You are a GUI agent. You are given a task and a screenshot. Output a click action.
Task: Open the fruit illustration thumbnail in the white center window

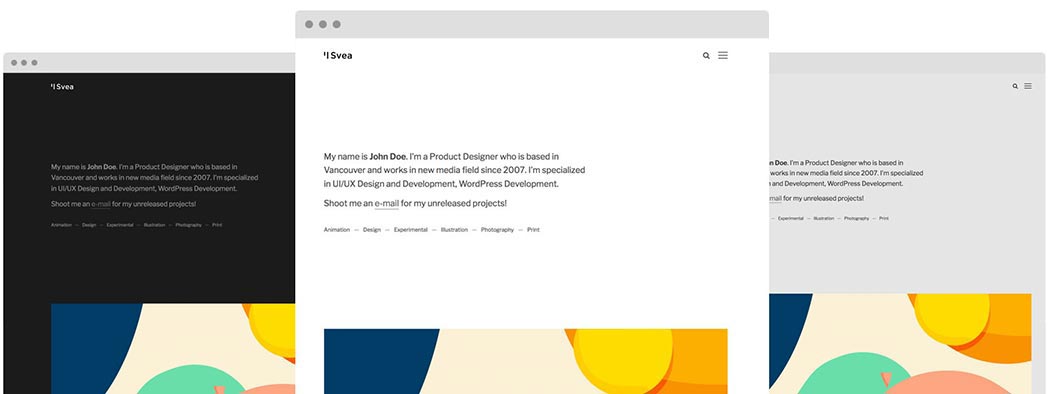click(x=526, y=361)
